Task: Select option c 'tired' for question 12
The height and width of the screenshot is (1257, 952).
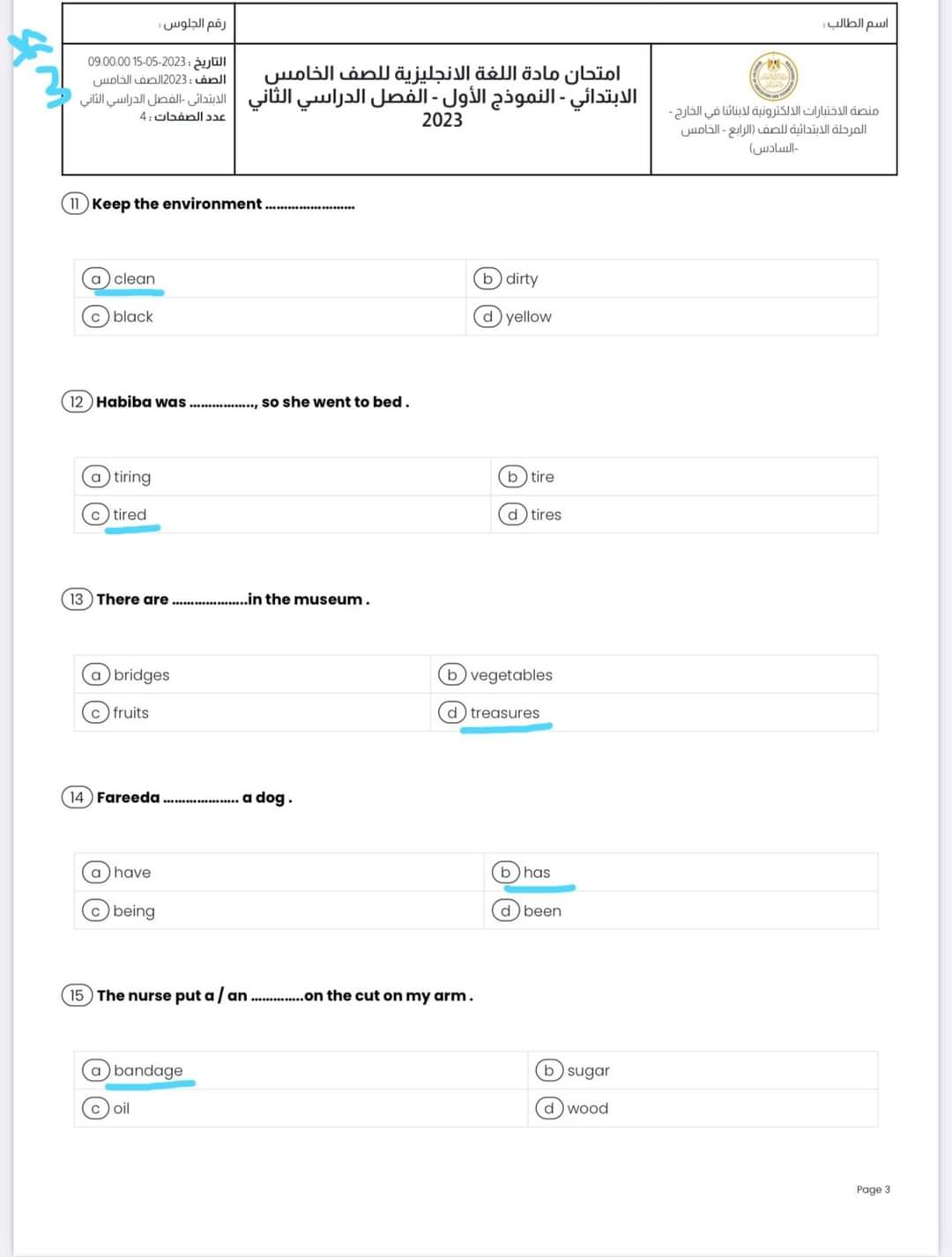Action: [95, 515]
